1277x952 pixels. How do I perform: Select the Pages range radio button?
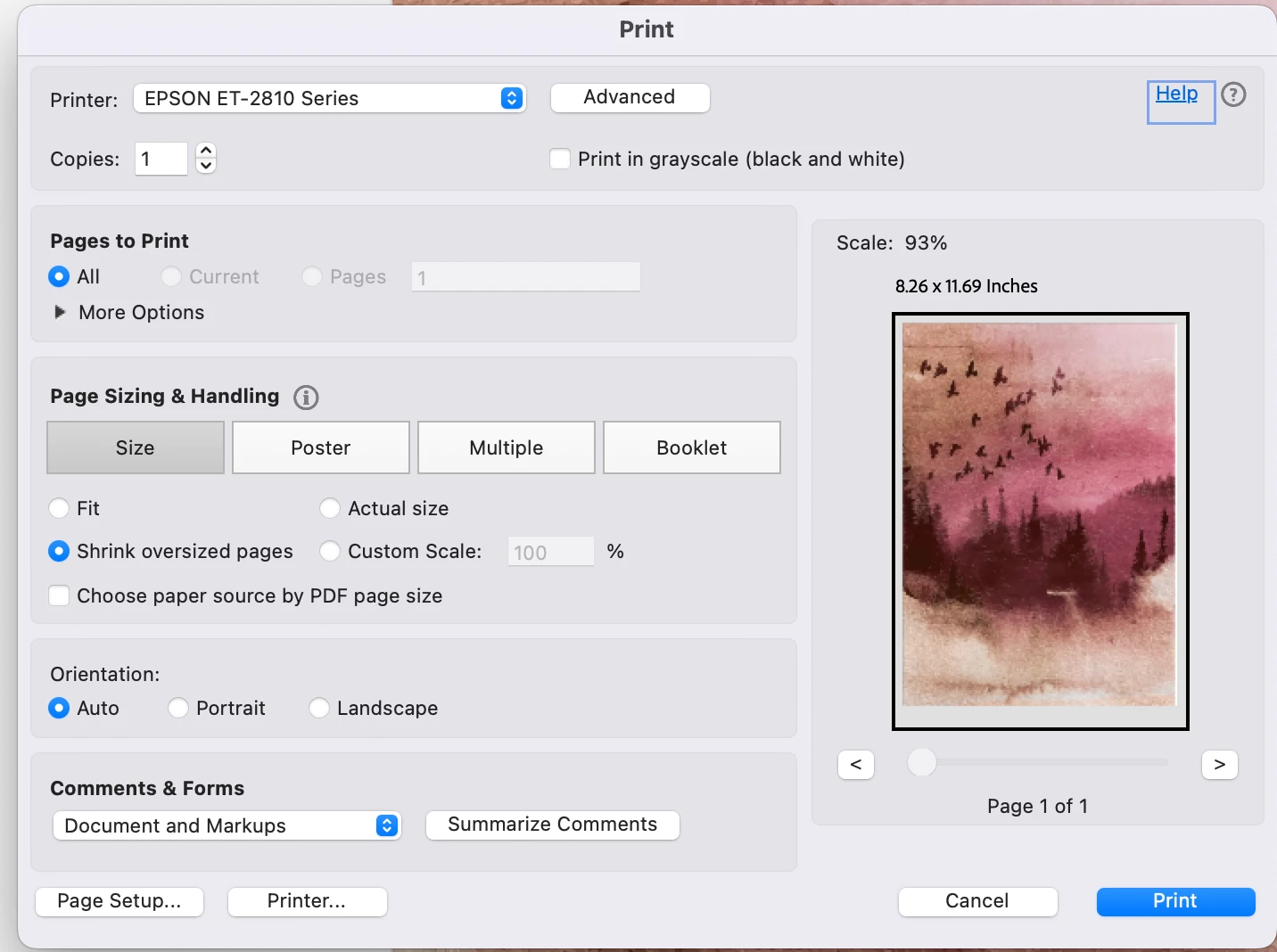[x=312, y=276]
